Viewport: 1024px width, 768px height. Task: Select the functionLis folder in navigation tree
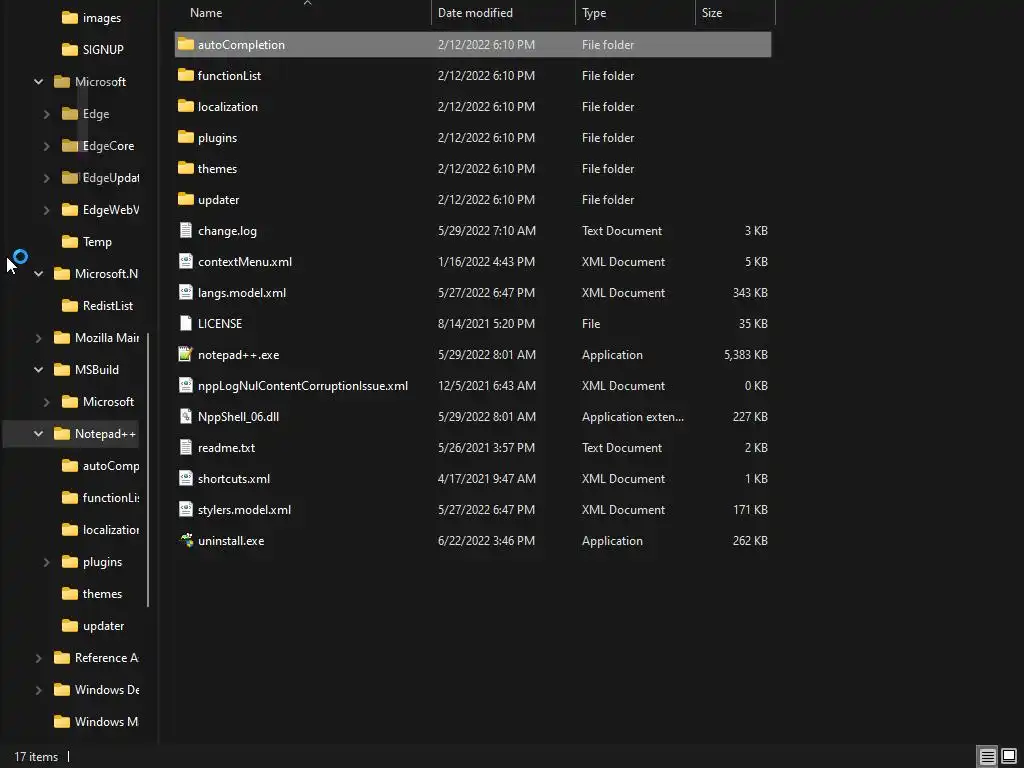coord(110,498)
